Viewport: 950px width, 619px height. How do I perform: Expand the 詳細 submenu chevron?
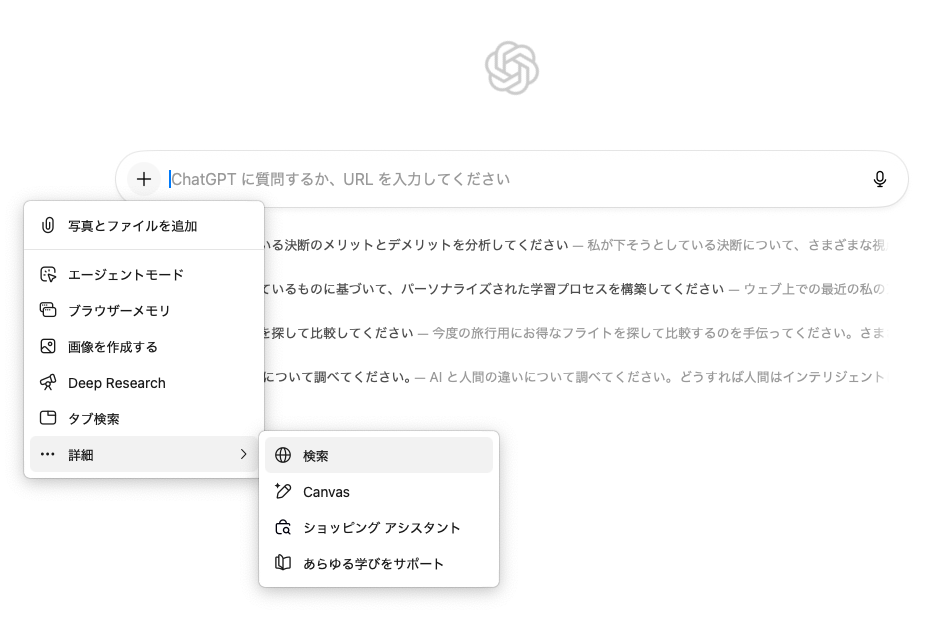click(x=243, y=455)
